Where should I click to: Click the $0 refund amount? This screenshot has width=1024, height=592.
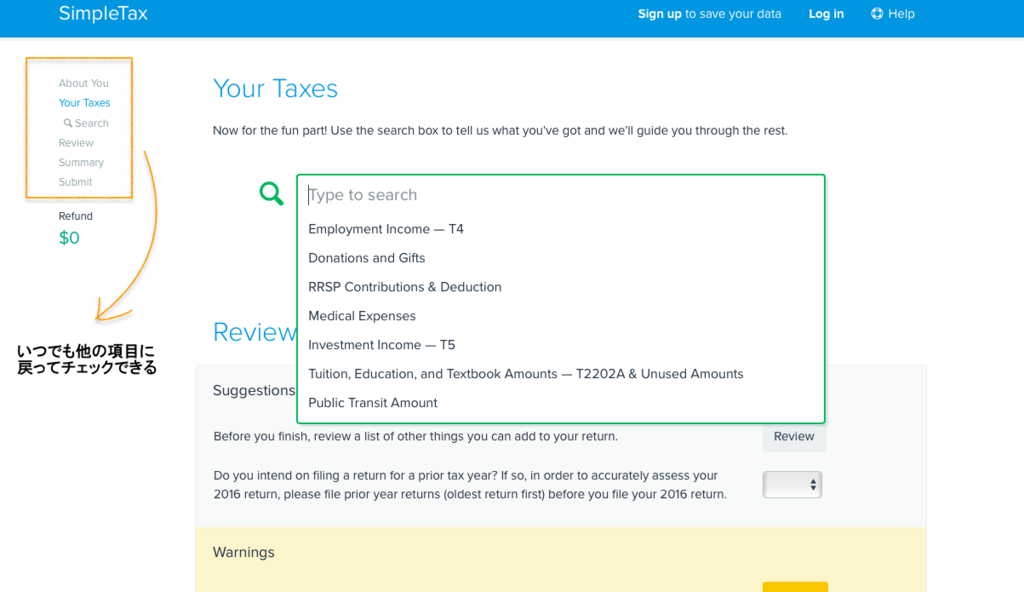point(69,238)
